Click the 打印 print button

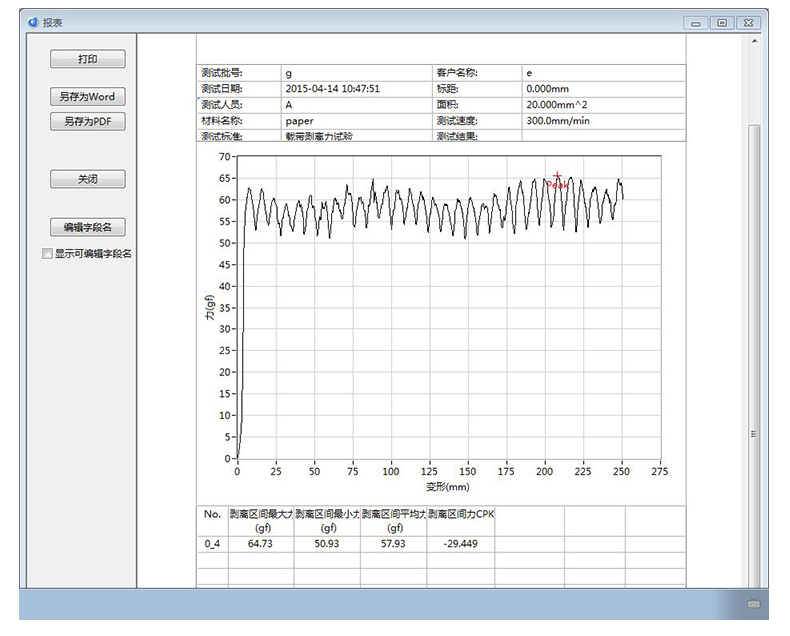88,59
